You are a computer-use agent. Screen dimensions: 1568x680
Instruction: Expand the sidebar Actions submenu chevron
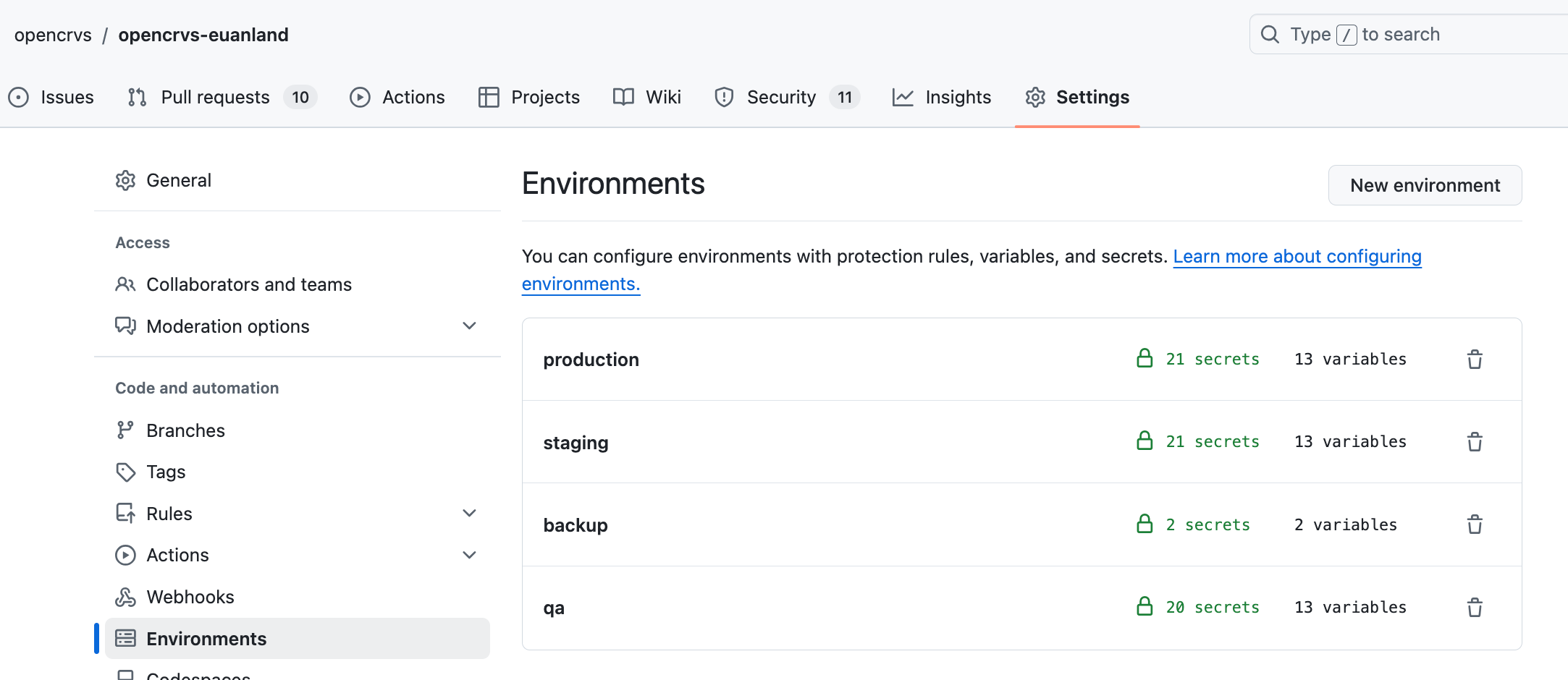click(469, 555)
